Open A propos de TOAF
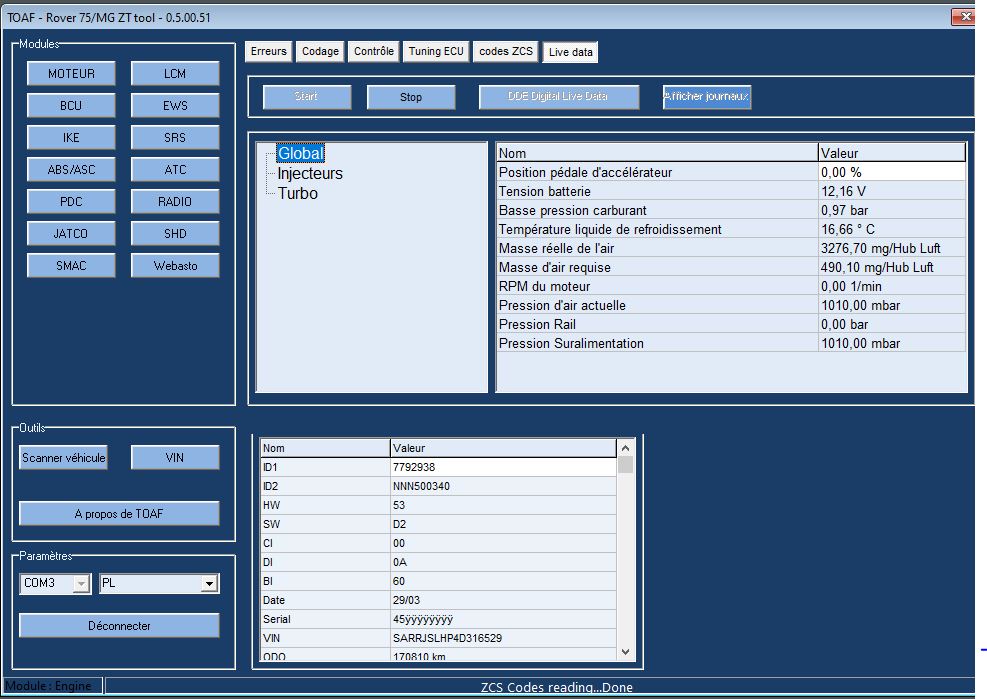The image size is (987, 699). (119, 514)
